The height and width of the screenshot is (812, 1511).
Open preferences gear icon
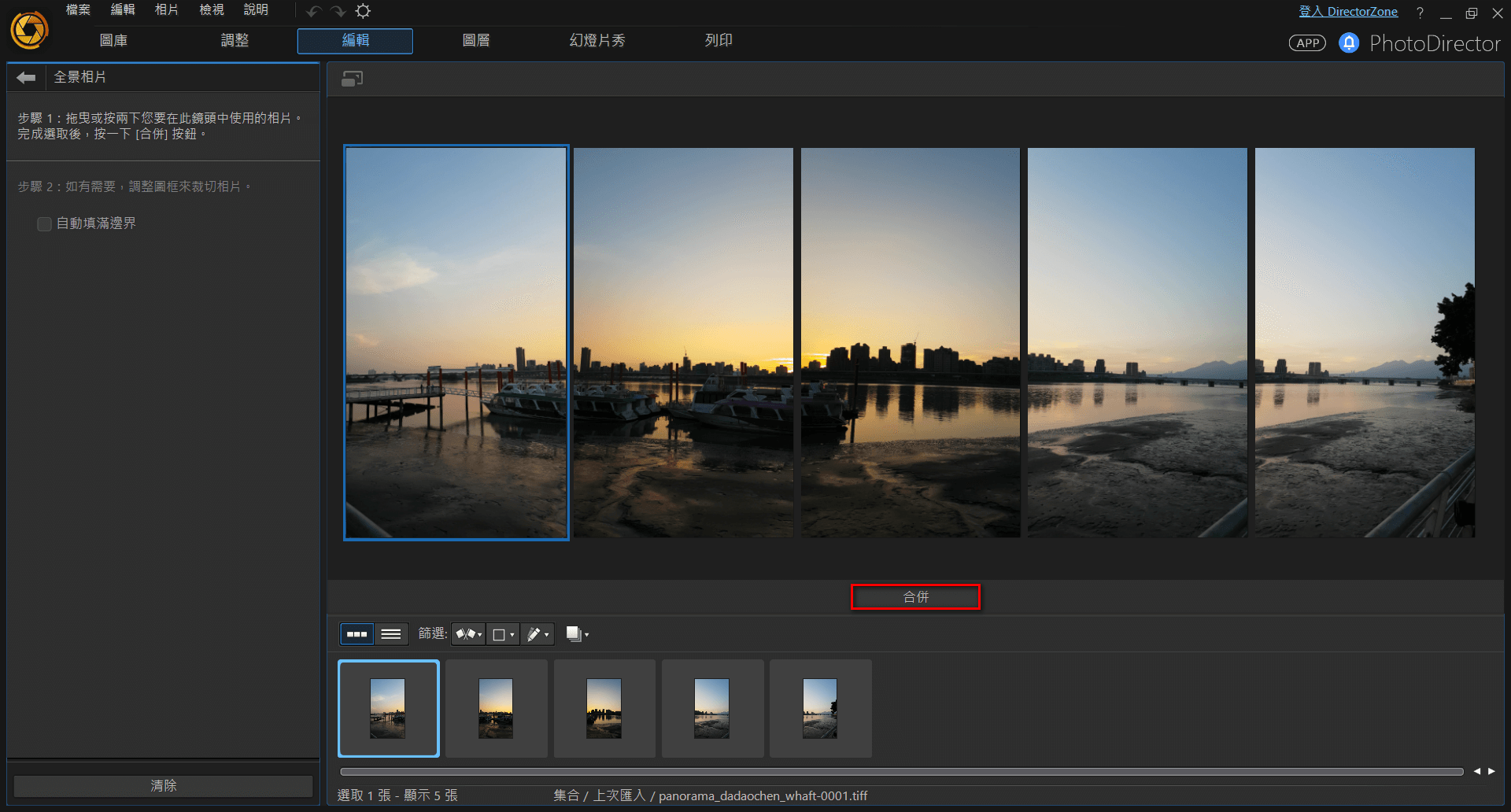click(x=363, y=11)
